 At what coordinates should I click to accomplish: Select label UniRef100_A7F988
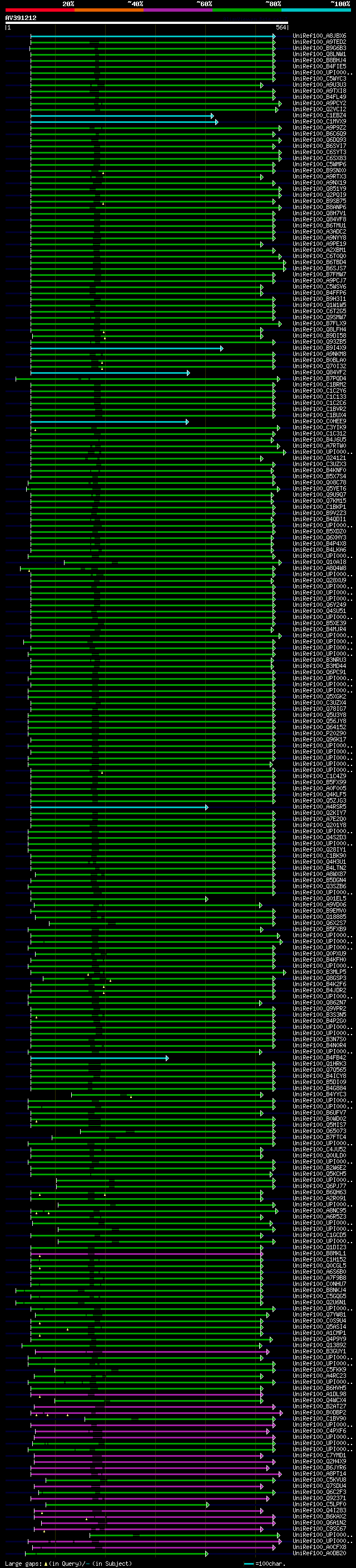(319, 1278)
